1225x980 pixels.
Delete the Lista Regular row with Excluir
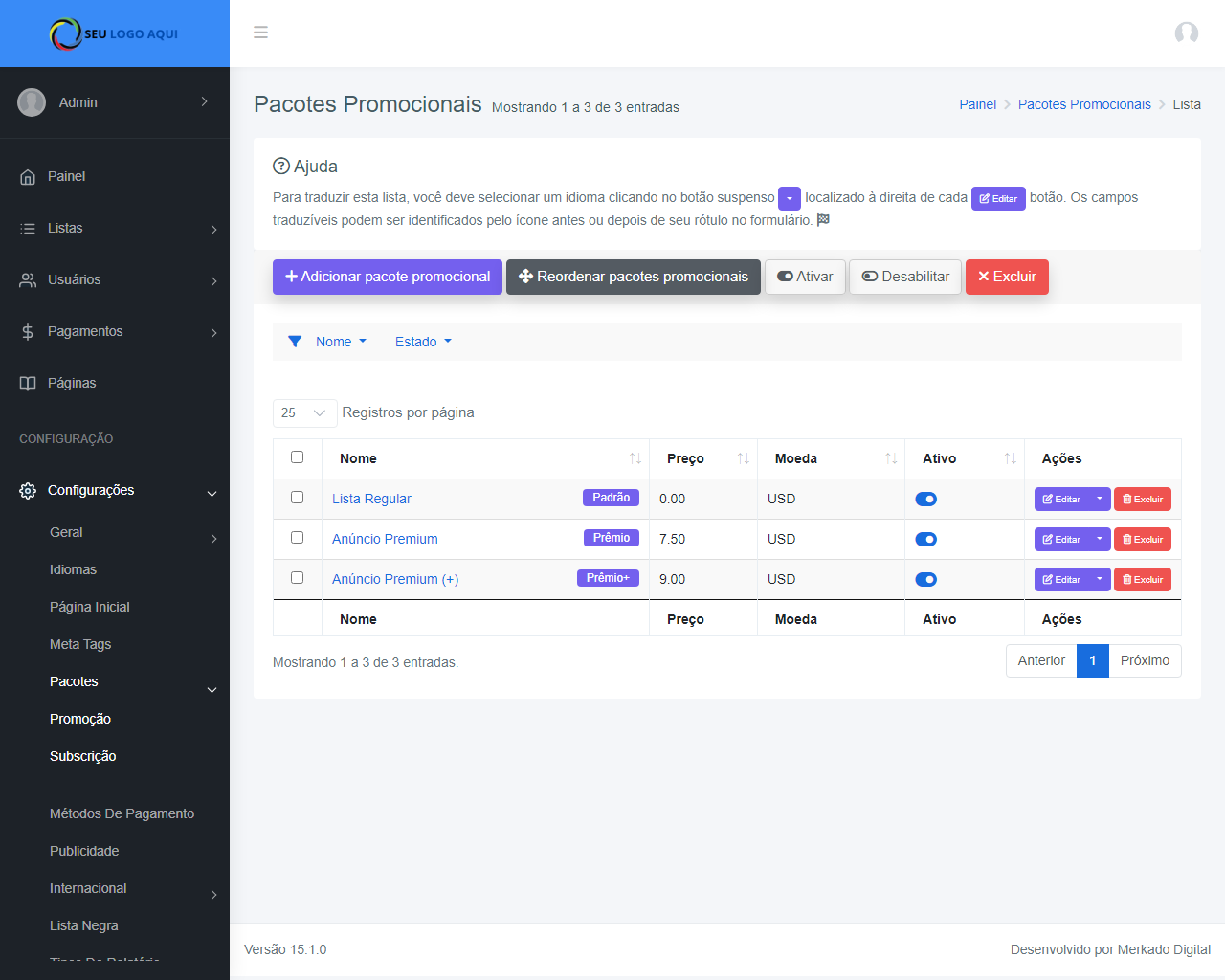click(x=1142, y=500)
